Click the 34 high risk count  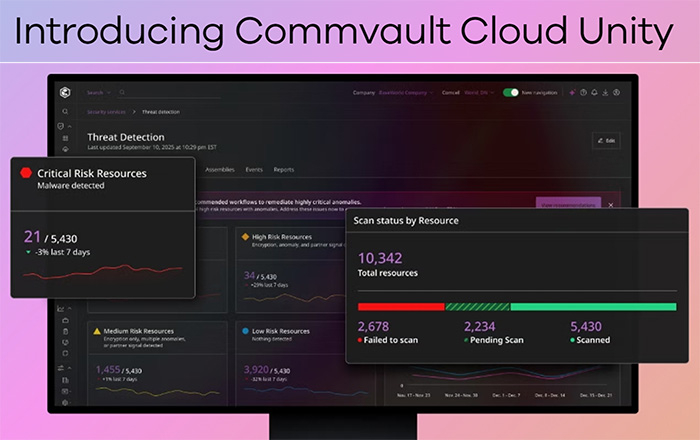[x=249, y=275]
